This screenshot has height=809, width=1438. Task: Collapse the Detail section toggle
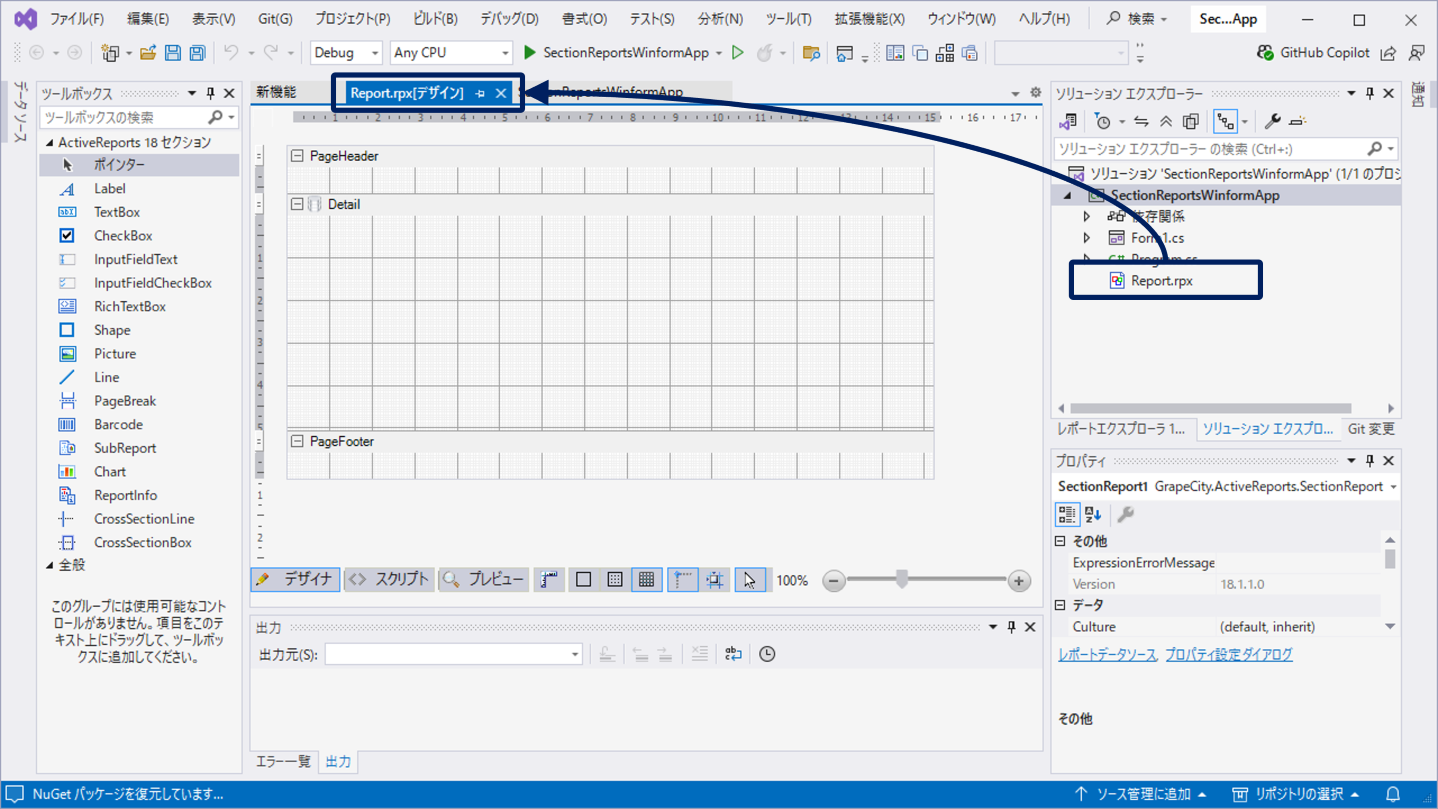[x=297, y=204]
